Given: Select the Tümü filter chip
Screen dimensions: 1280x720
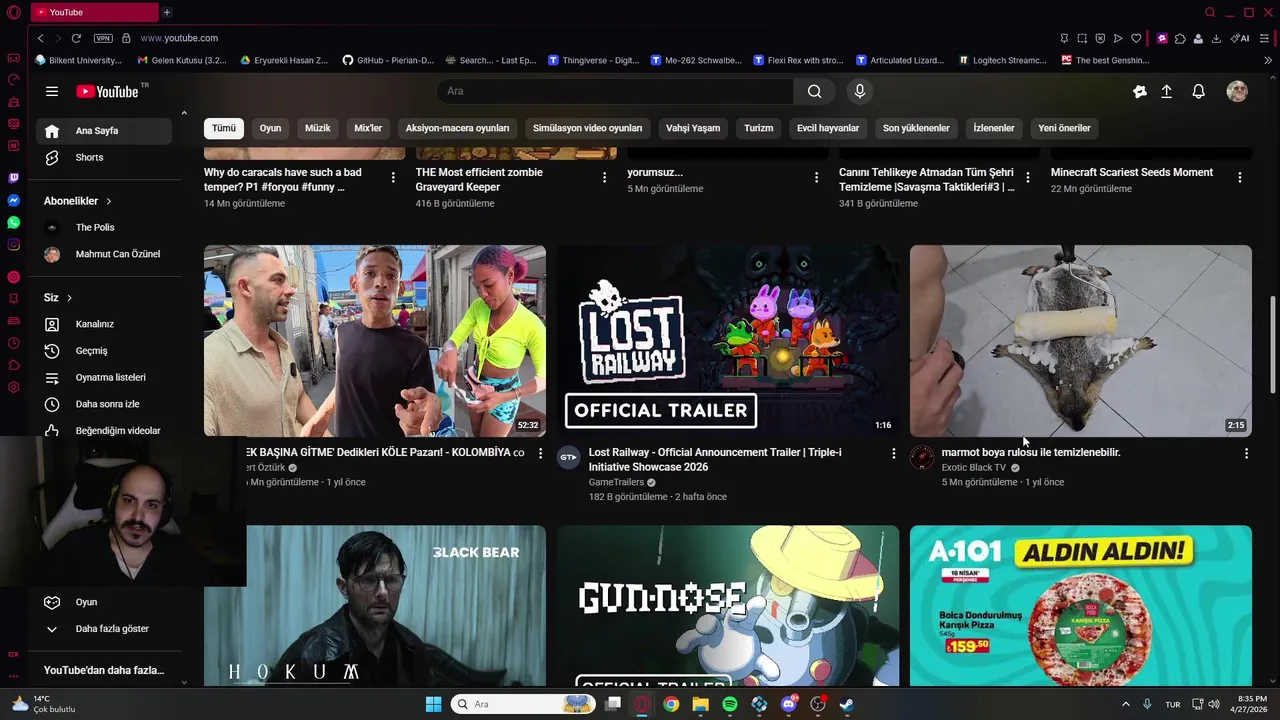Looking at the screenshot, I should tap(224, 128).
